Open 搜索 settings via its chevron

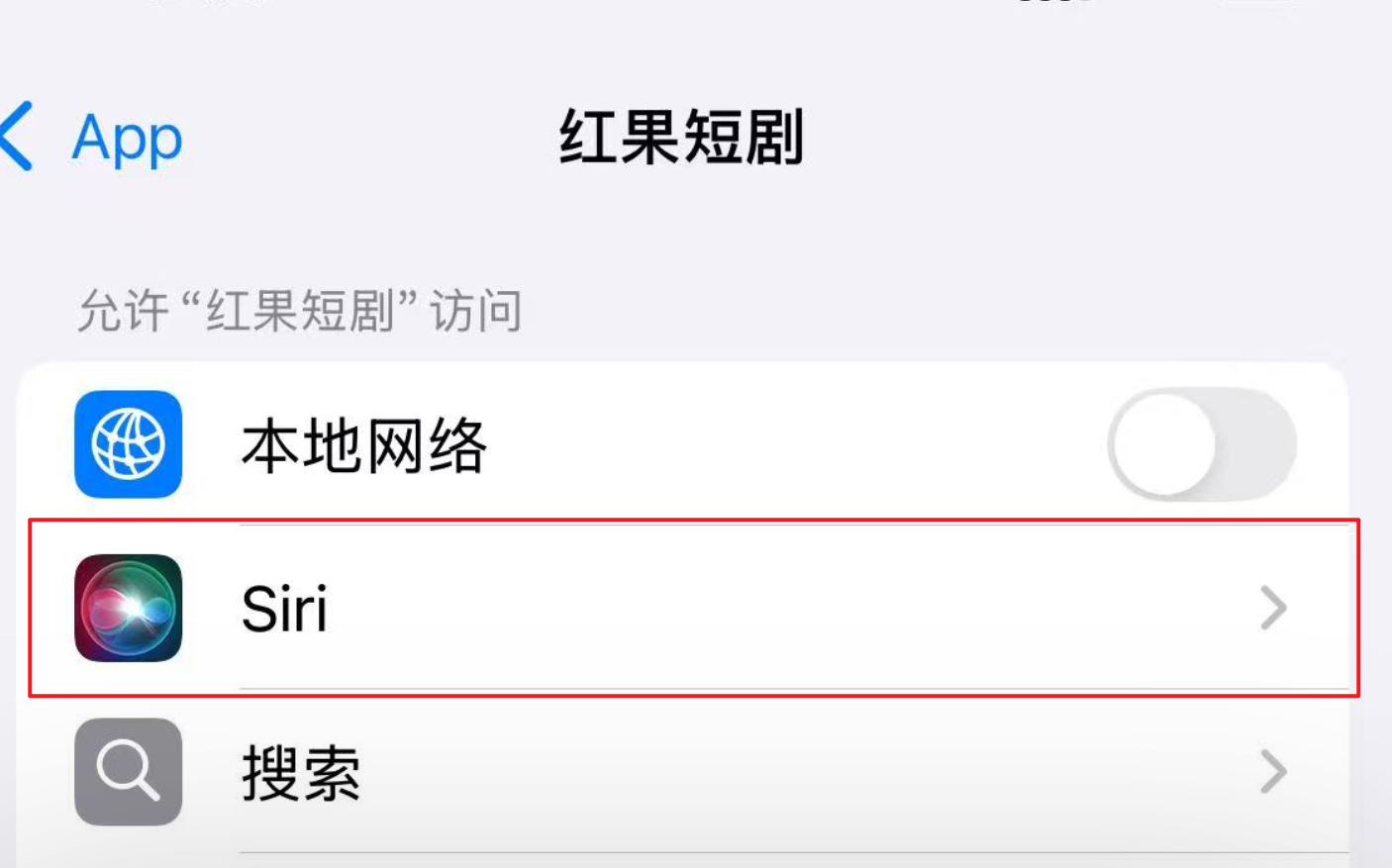(x=1273, y=772)
